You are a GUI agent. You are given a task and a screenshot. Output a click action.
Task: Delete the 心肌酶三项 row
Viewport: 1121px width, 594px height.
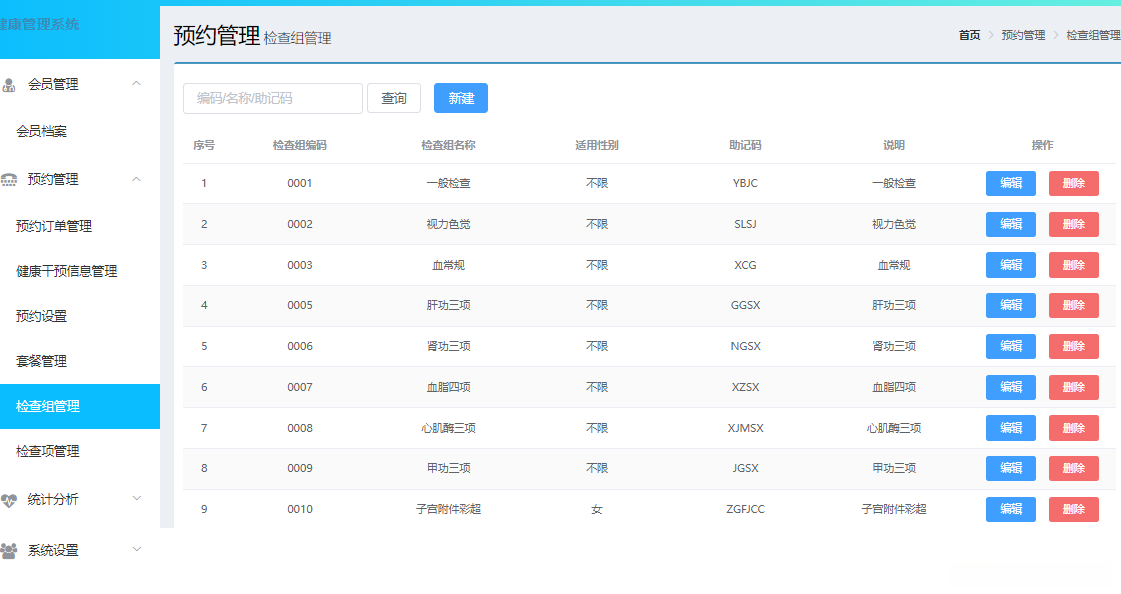pos(1074,428)
